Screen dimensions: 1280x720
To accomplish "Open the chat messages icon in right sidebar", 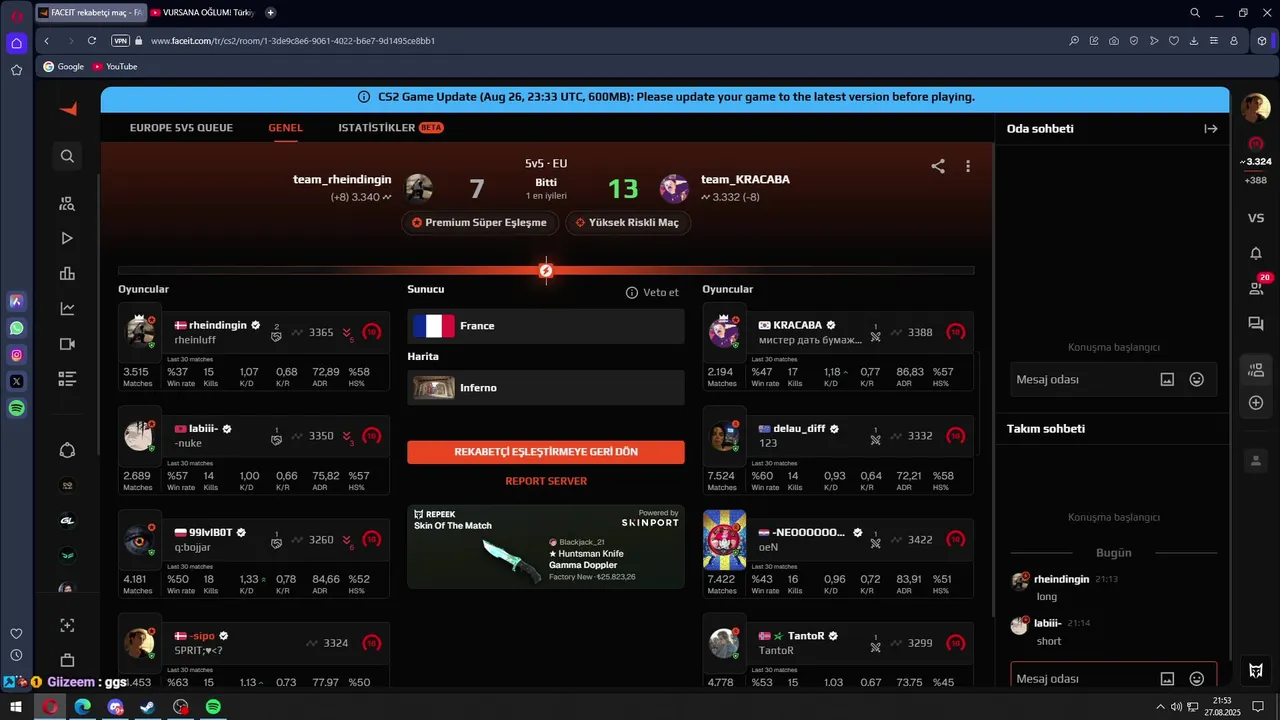I will point(1256,323).
